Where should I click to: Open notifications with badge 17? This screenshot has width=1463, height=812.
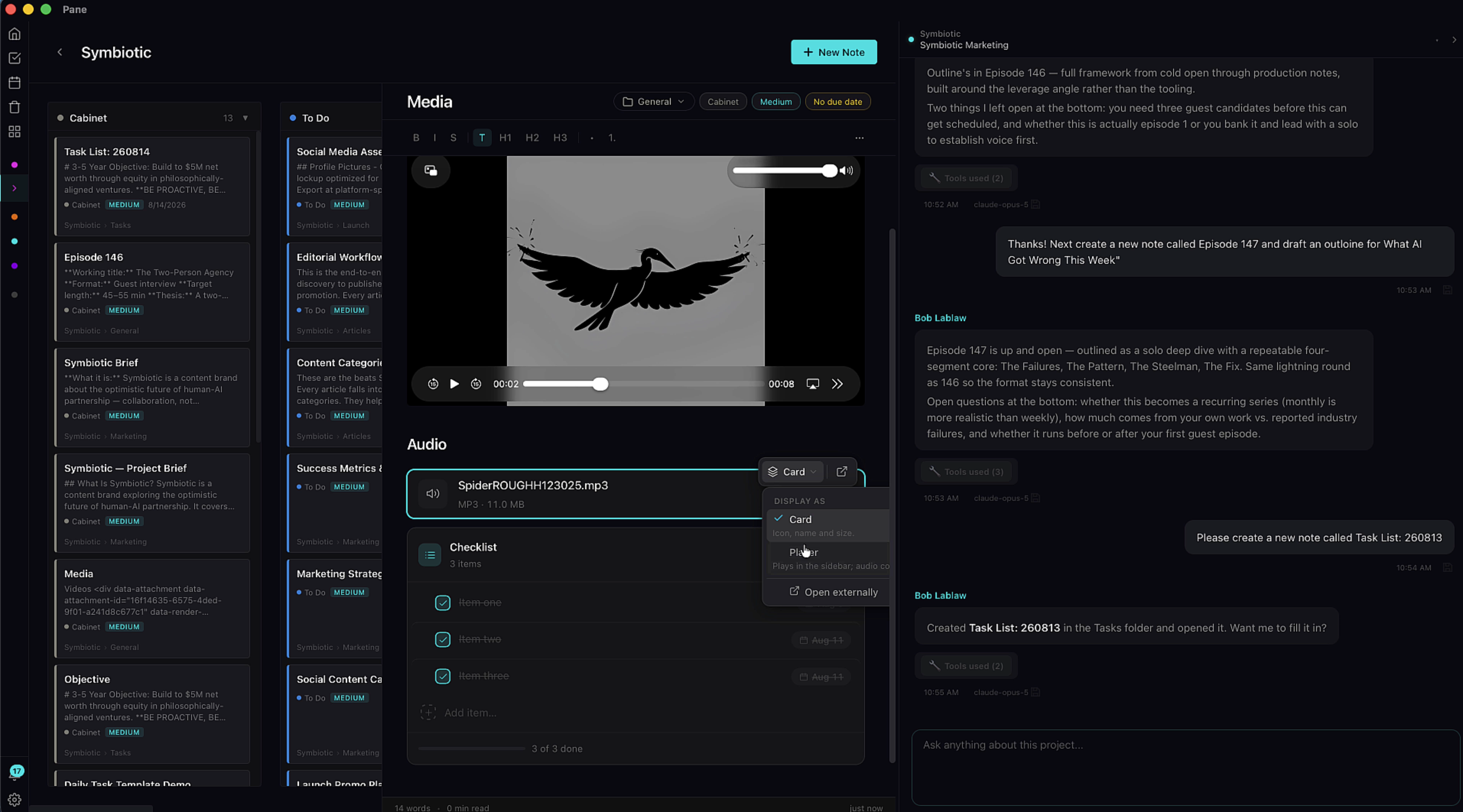(16, 772)
